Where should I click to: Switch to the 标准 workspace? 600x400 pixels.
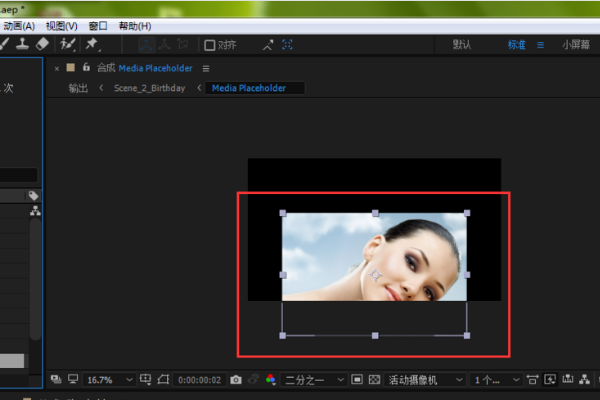click(516, 45)
